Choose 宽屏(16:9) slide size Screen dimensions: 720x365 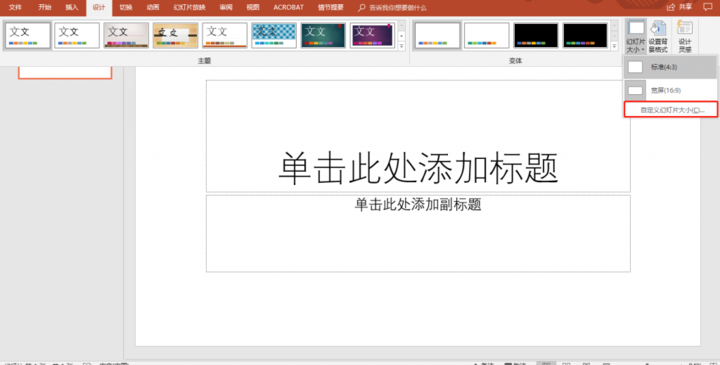tap(670, 90)
